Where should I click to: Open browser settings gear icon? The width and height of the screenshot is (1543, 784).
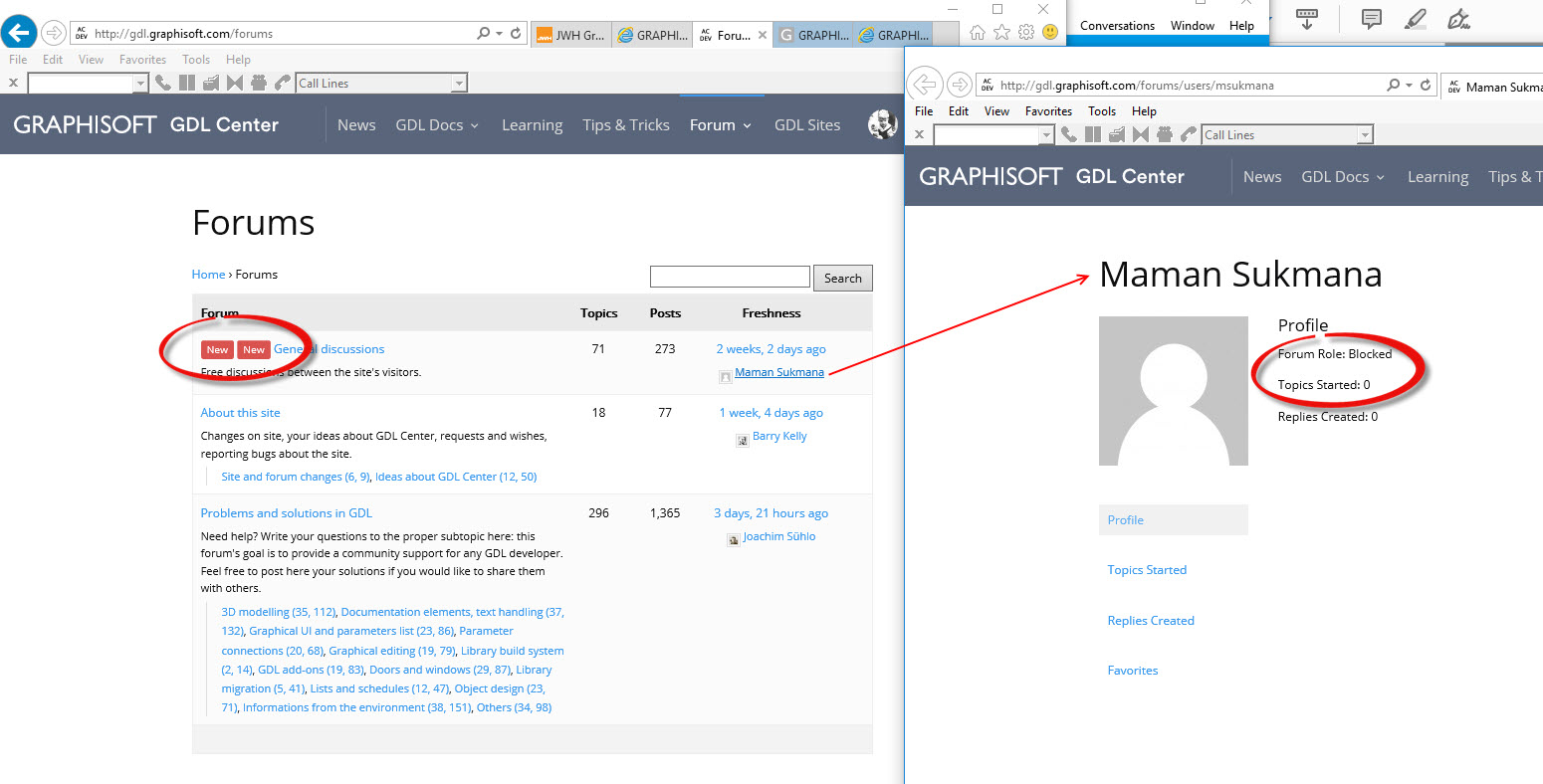[1025, 33]
